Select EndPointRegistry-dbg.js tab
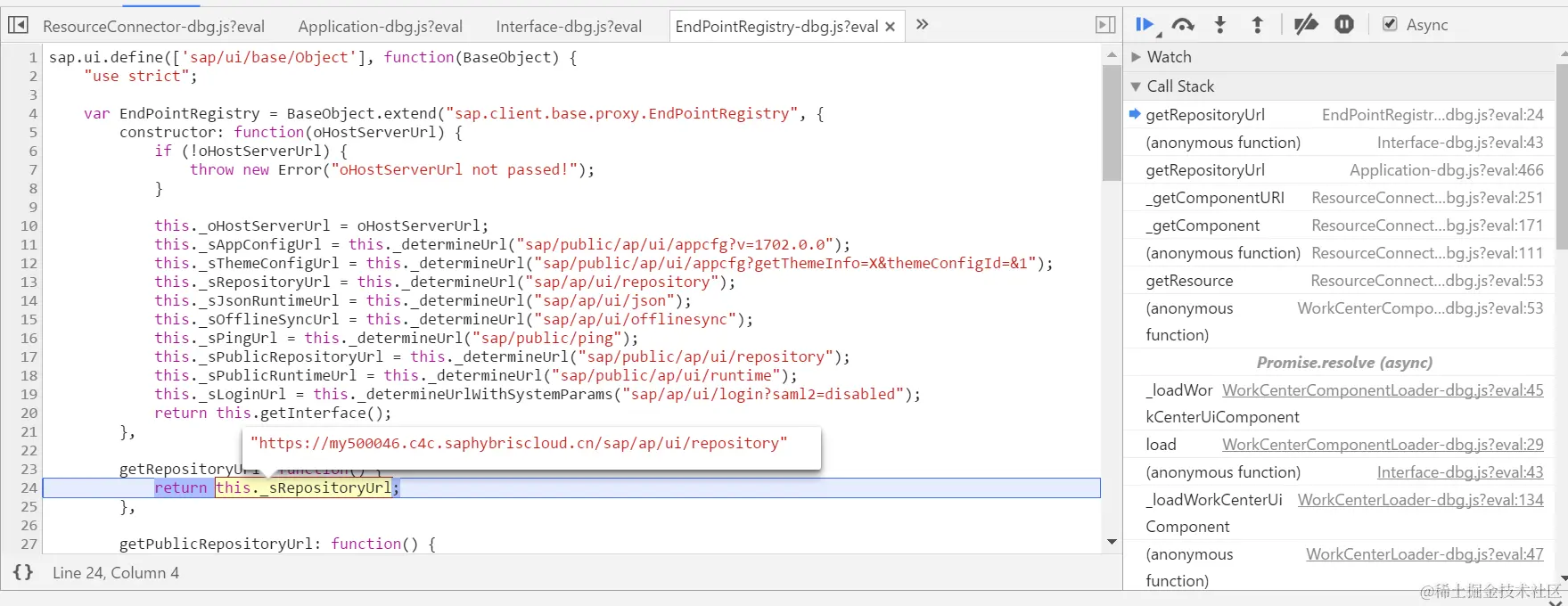 (x=776, y=27)
